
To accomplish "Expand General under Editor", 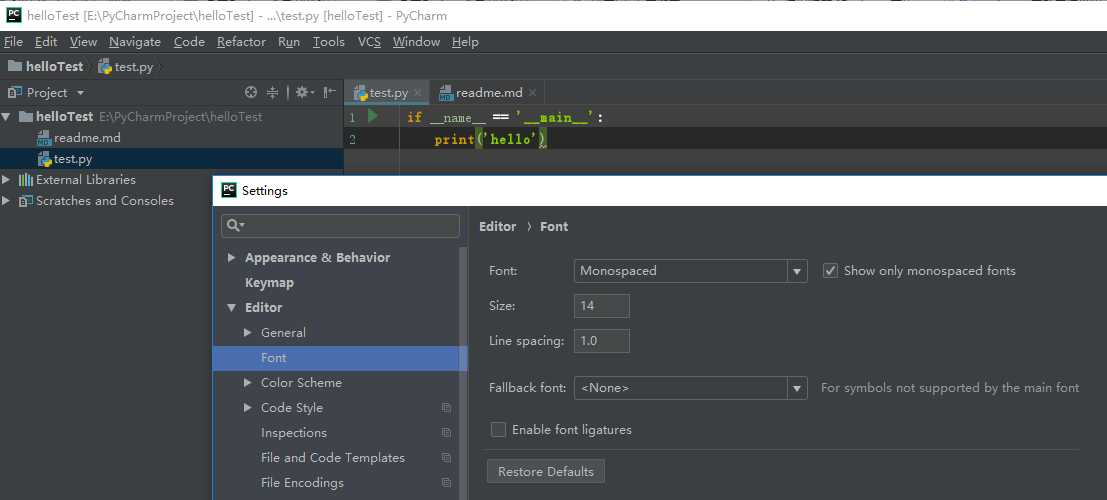I will click(248, 332).
